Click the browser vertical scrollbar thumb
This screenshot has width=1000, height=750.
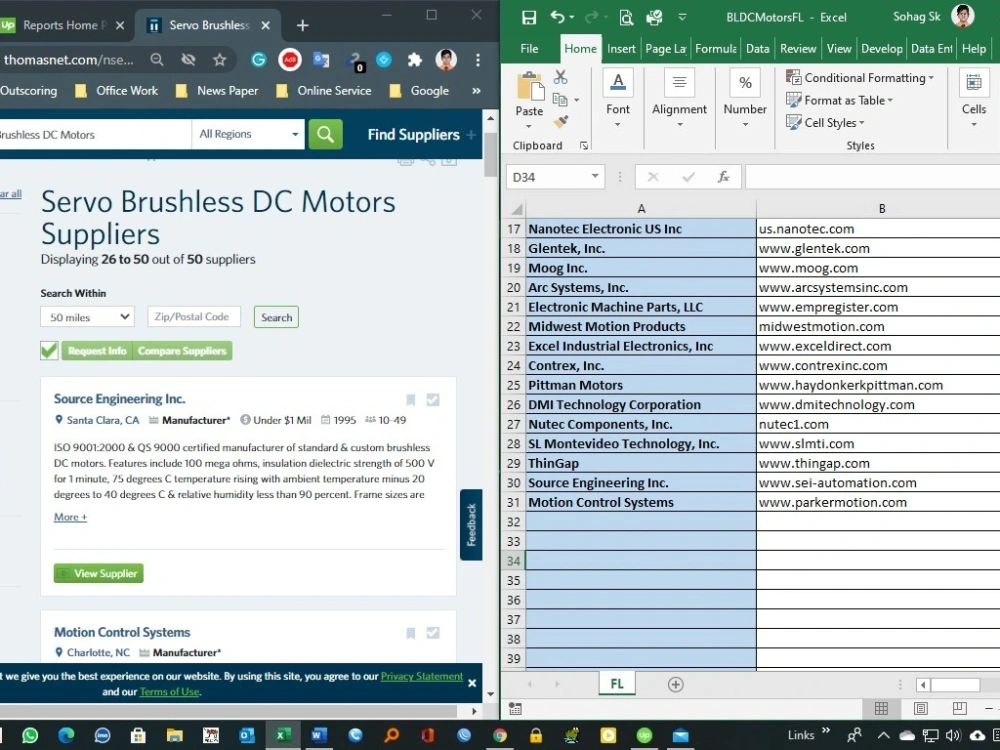[x=490, y=154]
